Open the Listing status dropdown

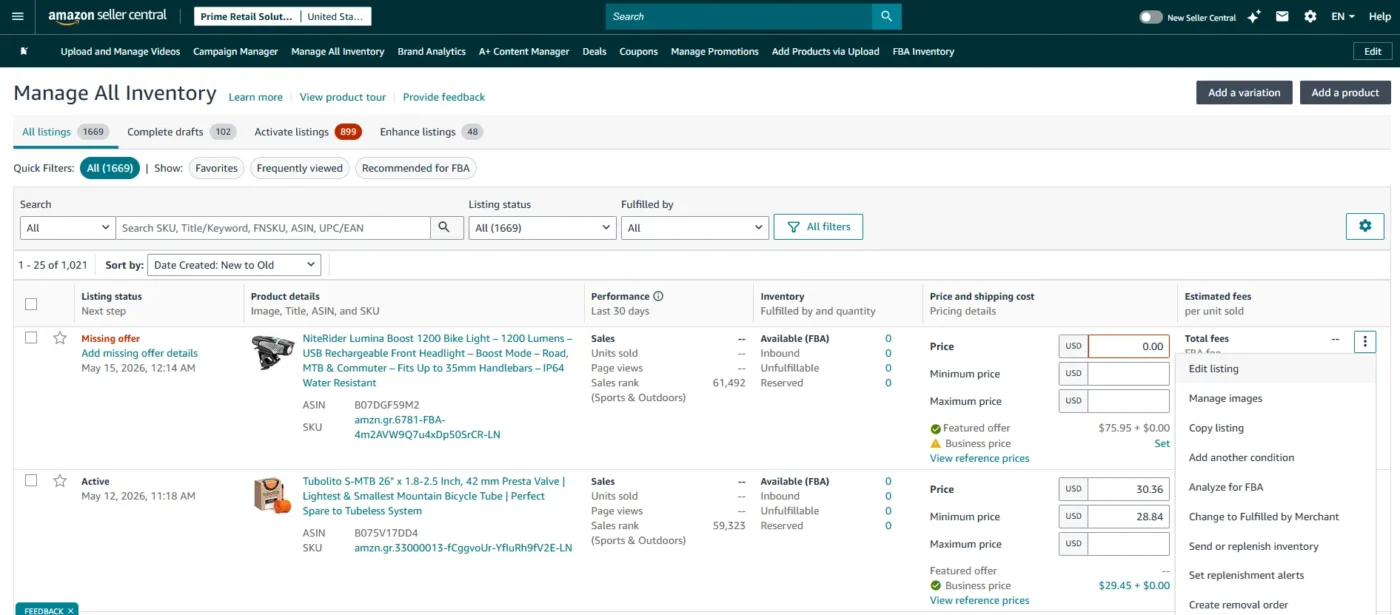click(x=542, y=228)
